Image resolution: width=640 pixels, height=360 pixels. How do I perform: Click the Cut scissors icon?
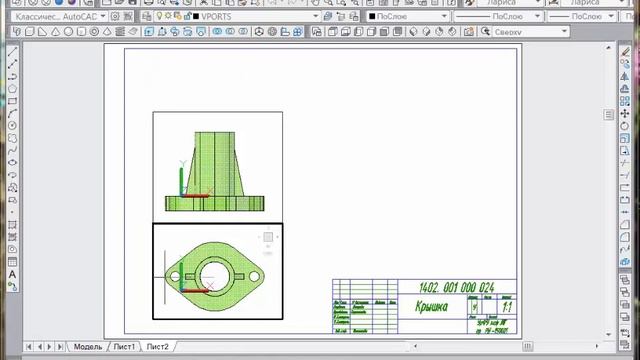click(203, 2)
